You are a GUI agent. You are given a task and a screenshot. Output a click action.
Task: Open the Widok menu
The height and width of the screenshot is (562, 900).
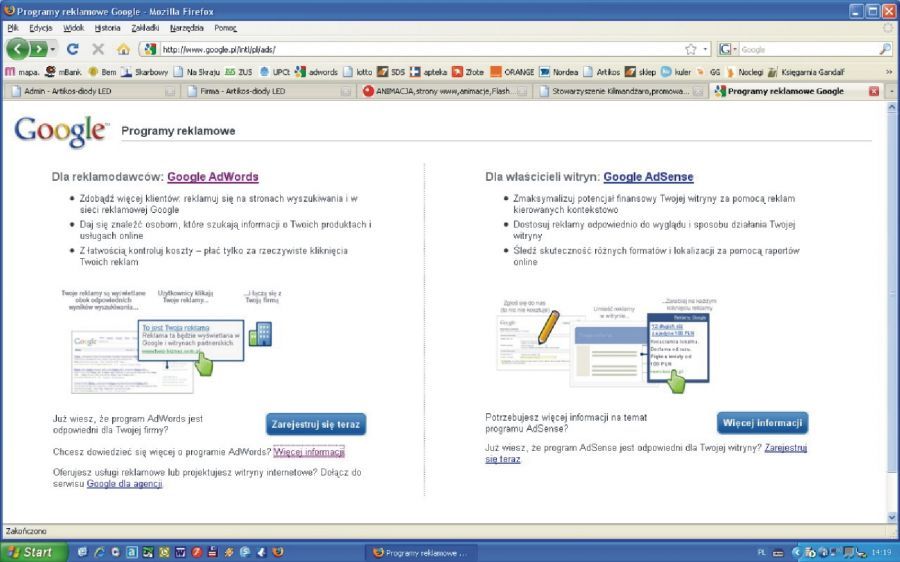pyautogui.click(x=73, y=28)
